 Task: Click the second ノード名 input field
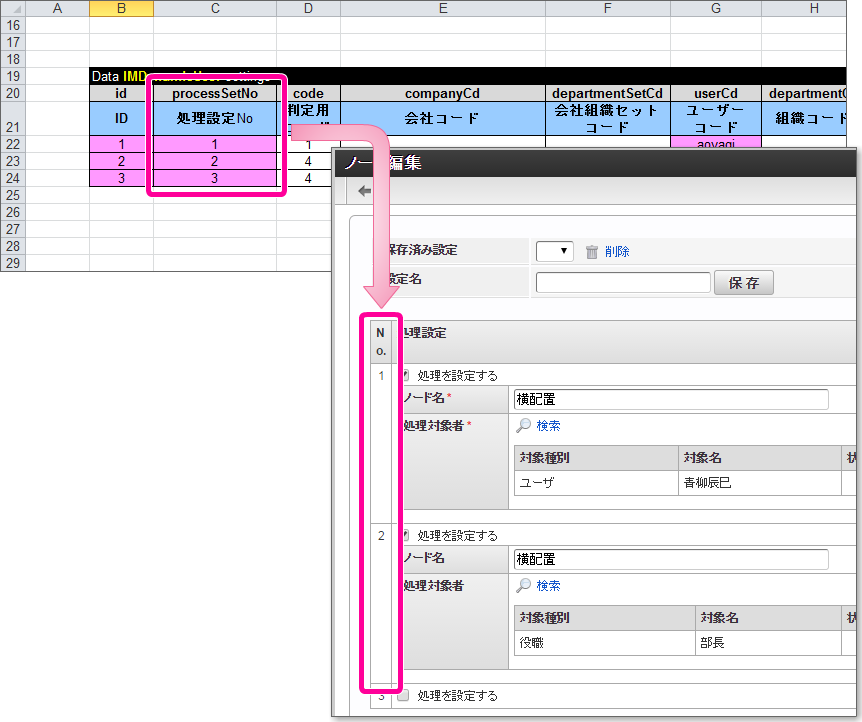[x=670, y=560]
